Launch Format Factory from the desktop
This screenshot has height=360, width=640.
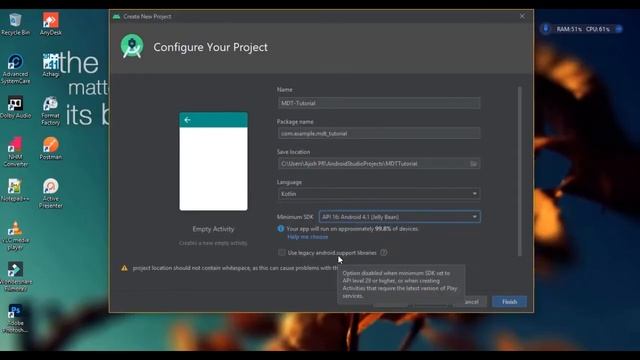coord(51,111)
